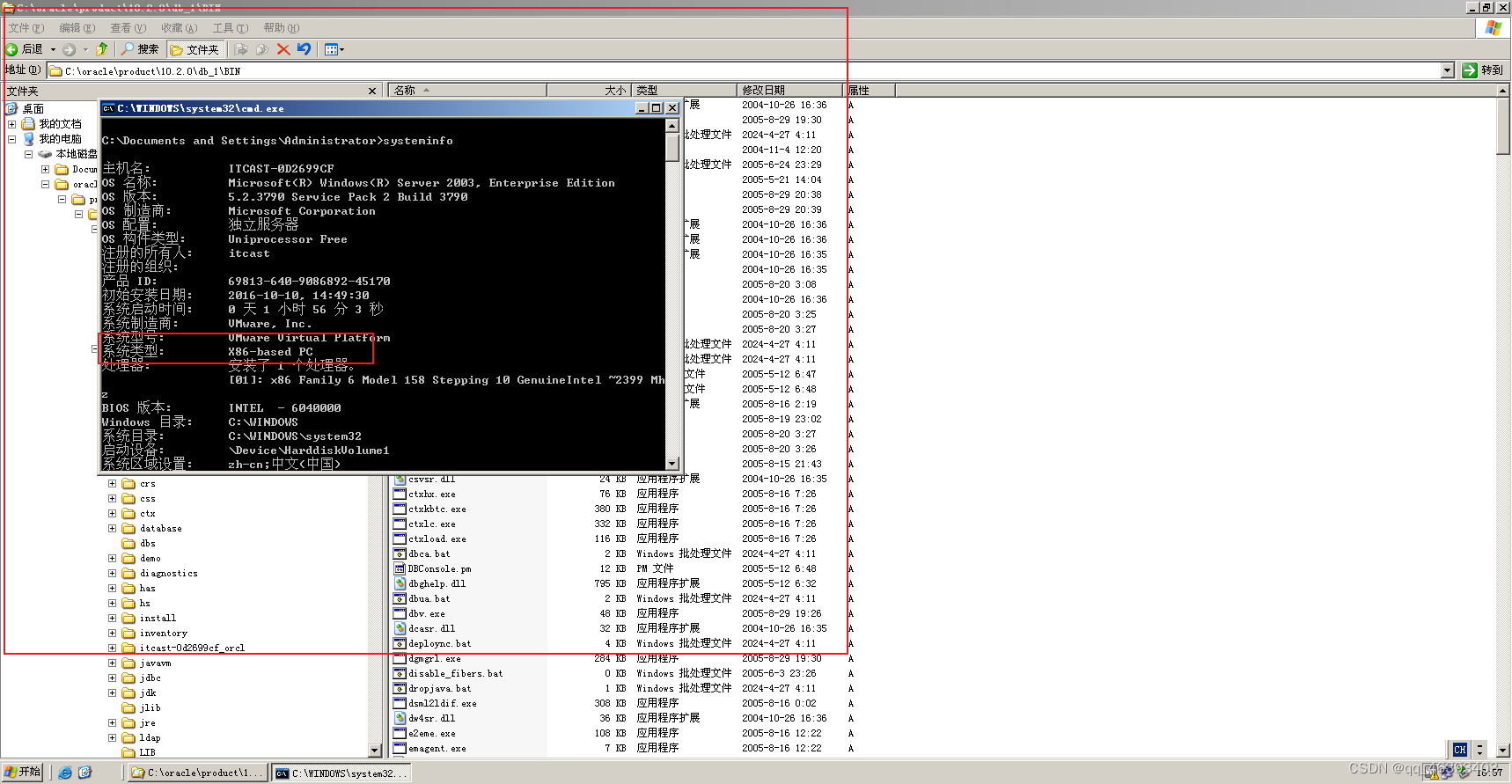
Task: Click the red Delete X icon
Action: [x=283, y=49]
